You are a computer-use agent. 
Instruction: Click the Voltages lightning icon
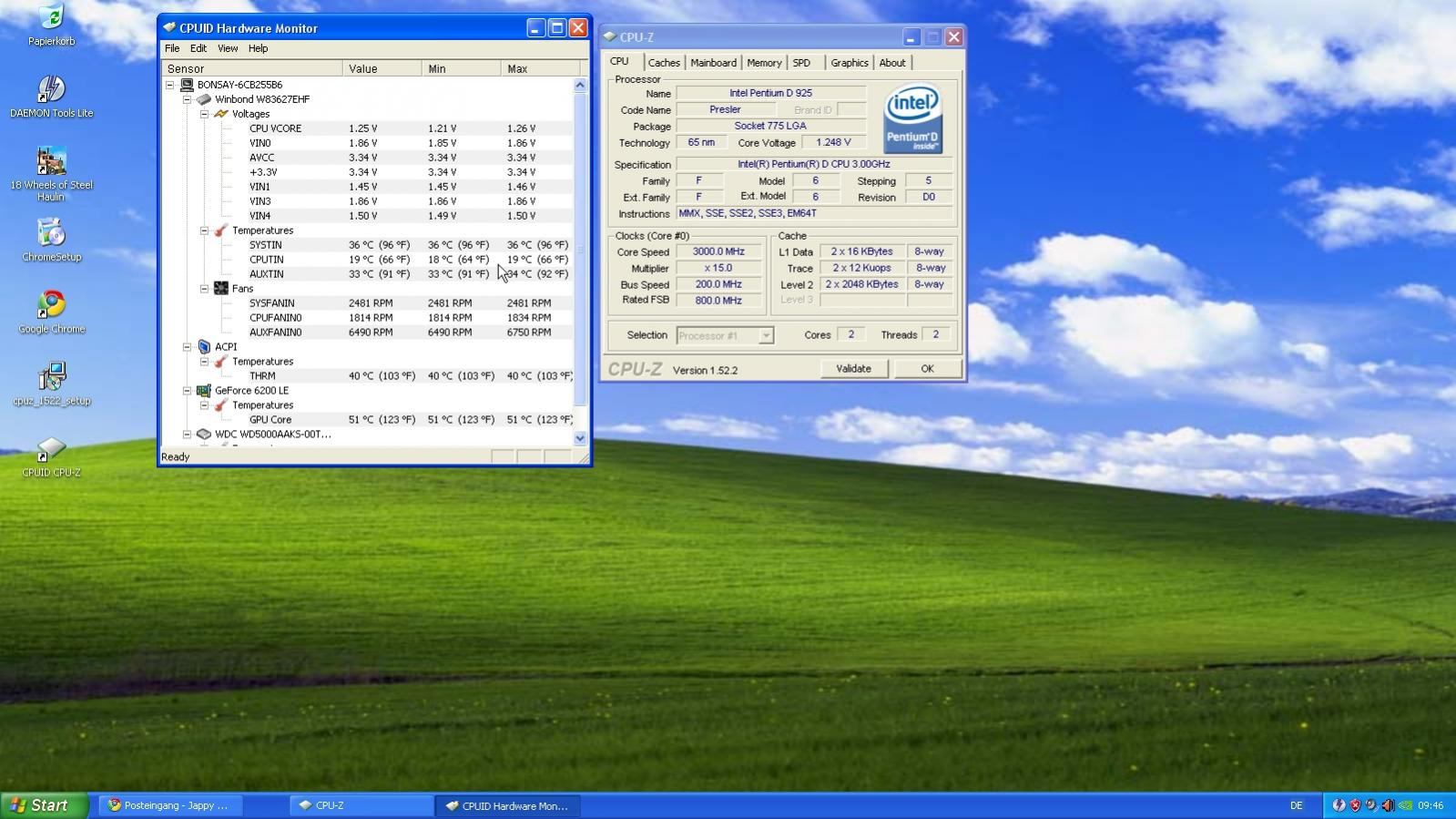coord(221,114)
